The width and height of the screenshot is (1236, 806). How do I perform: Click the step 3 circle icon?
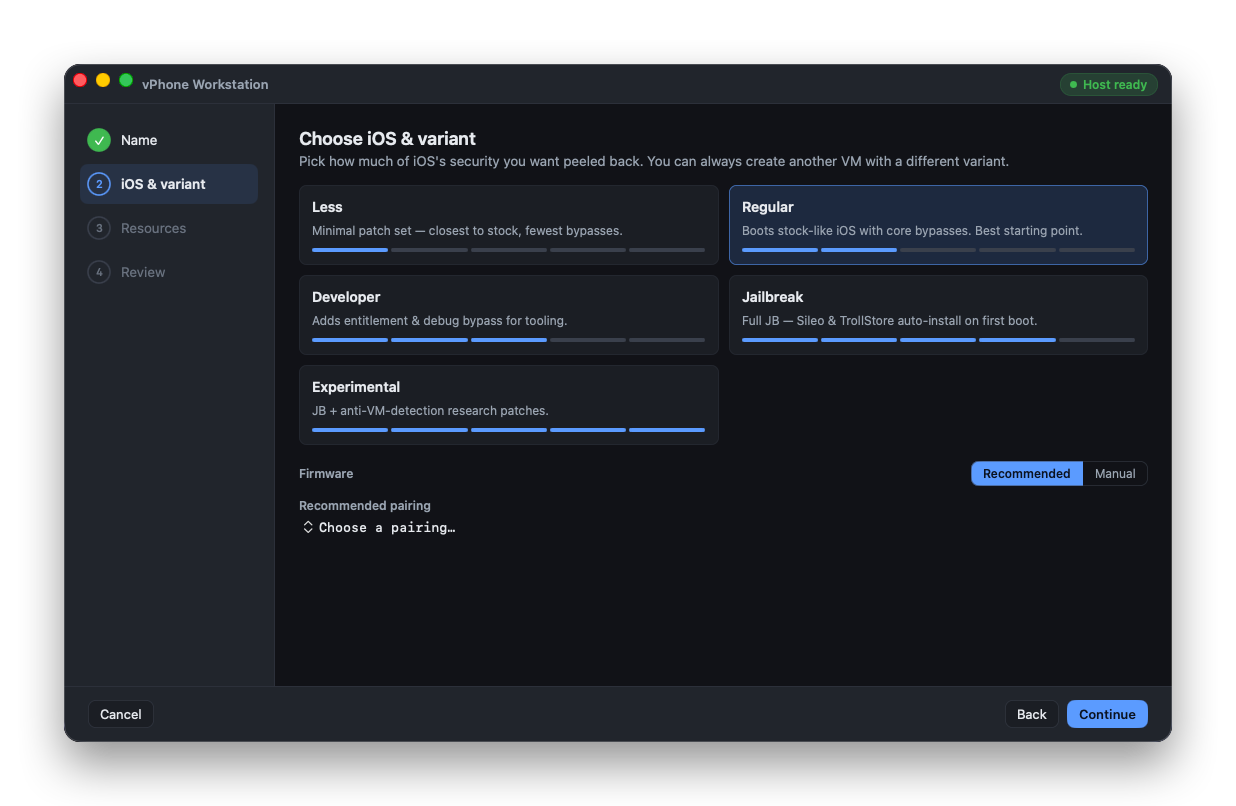pos(99,228)
